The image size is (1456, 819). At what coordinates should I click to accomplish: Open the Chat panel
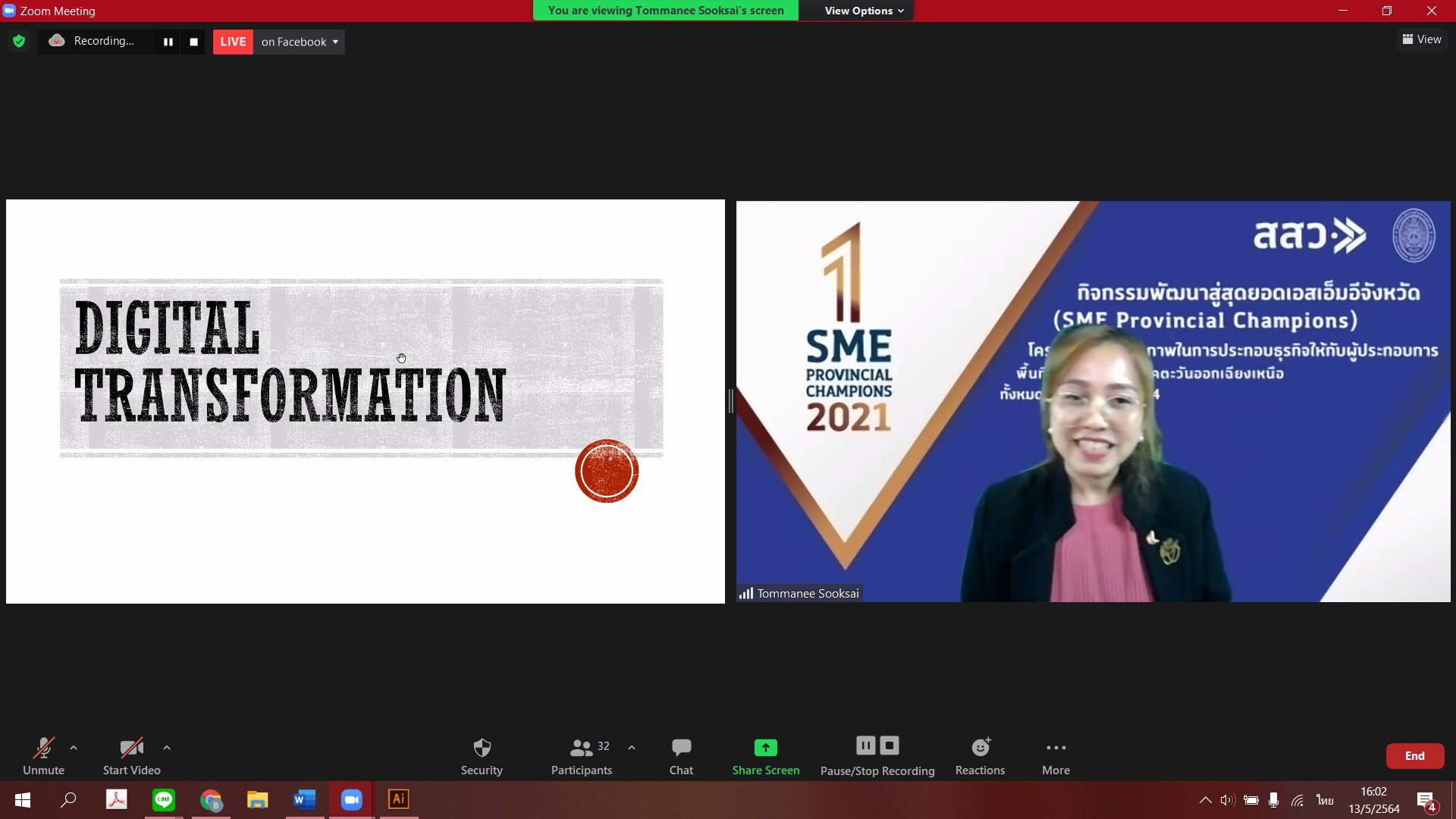[x=681, y=755]
